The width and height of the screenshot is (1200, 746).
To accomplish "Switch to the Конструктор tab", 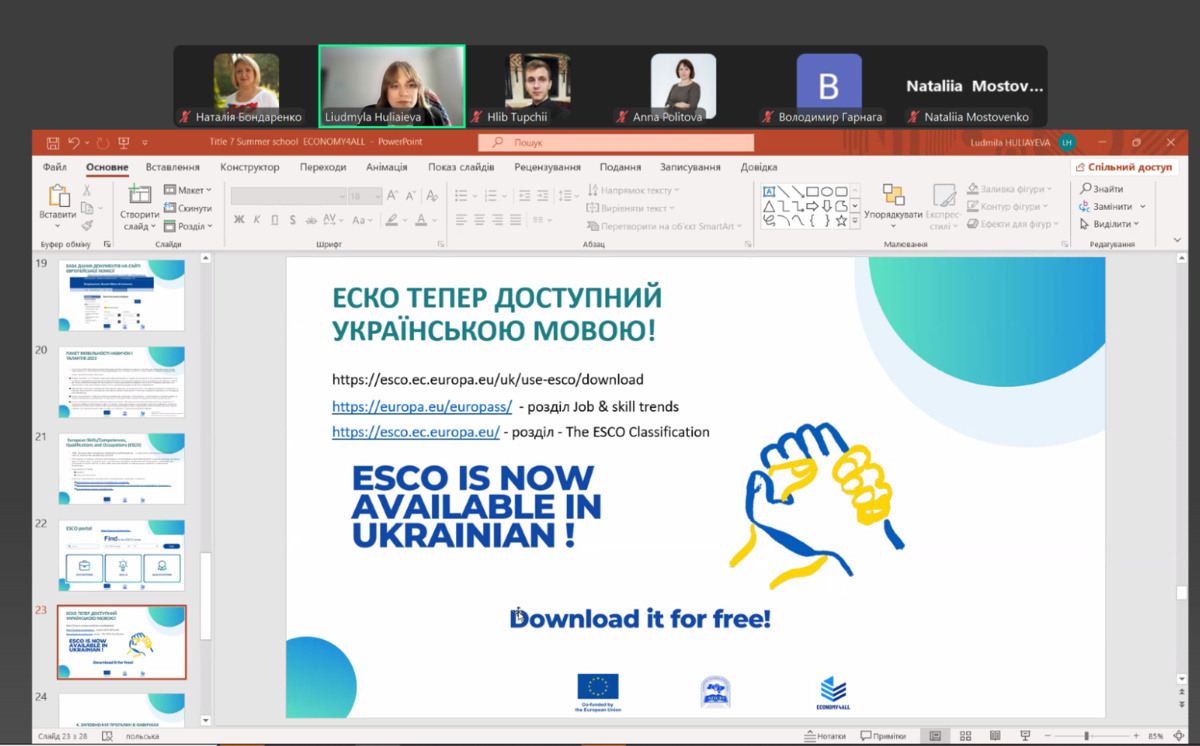I will click(x=250, y=167).
